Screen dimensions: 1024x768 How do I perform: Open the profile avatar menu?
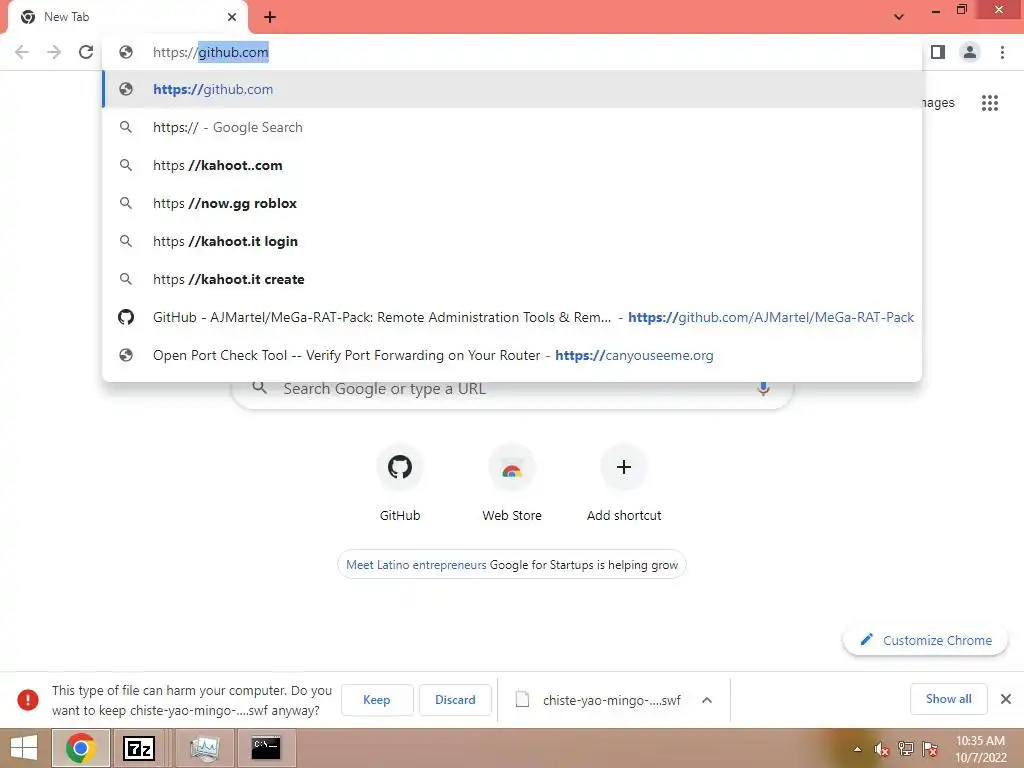(970, 52)
